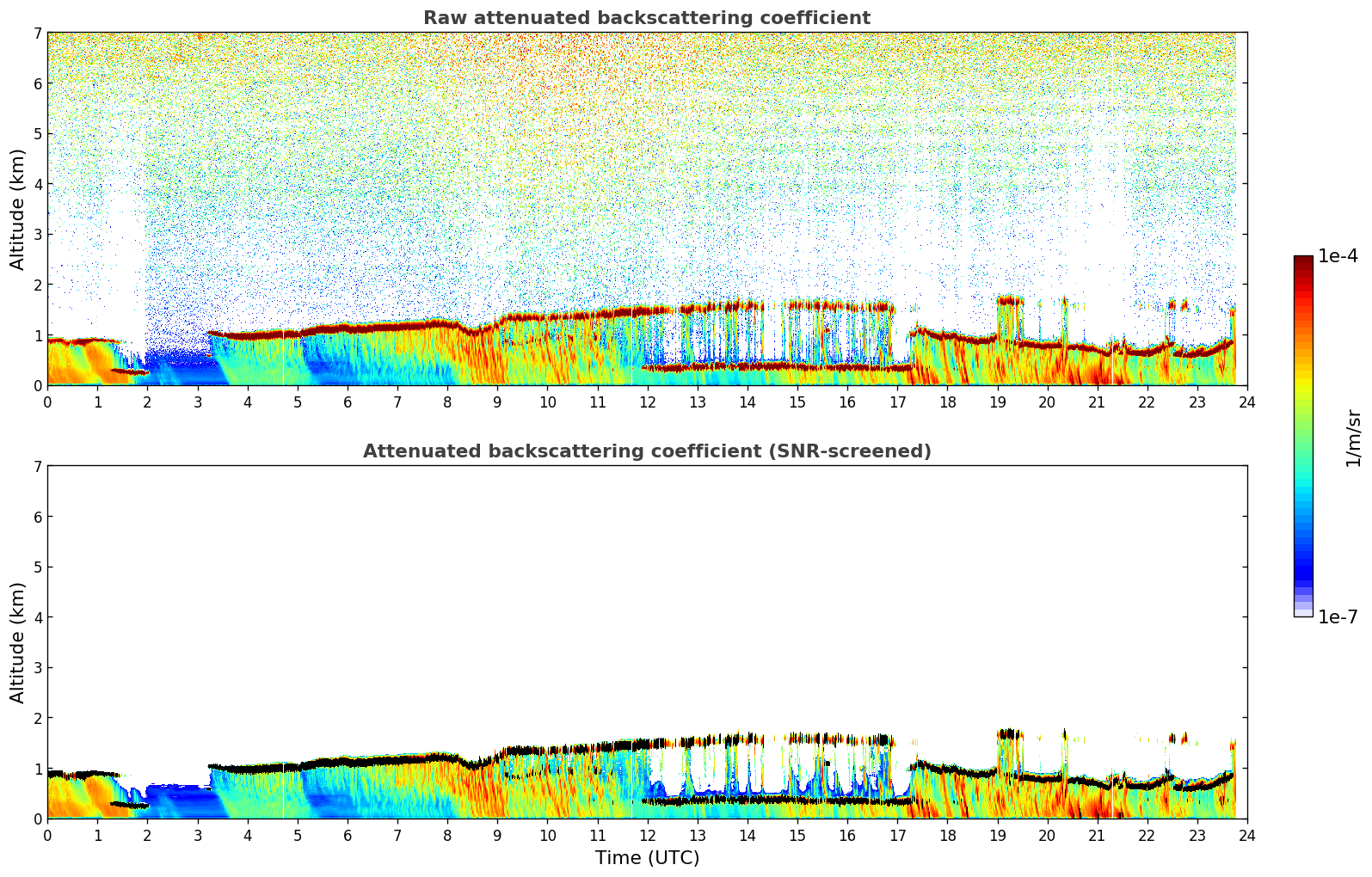
Task: Pick the dark red top of the colorbar
Action: pos(1303,261)
